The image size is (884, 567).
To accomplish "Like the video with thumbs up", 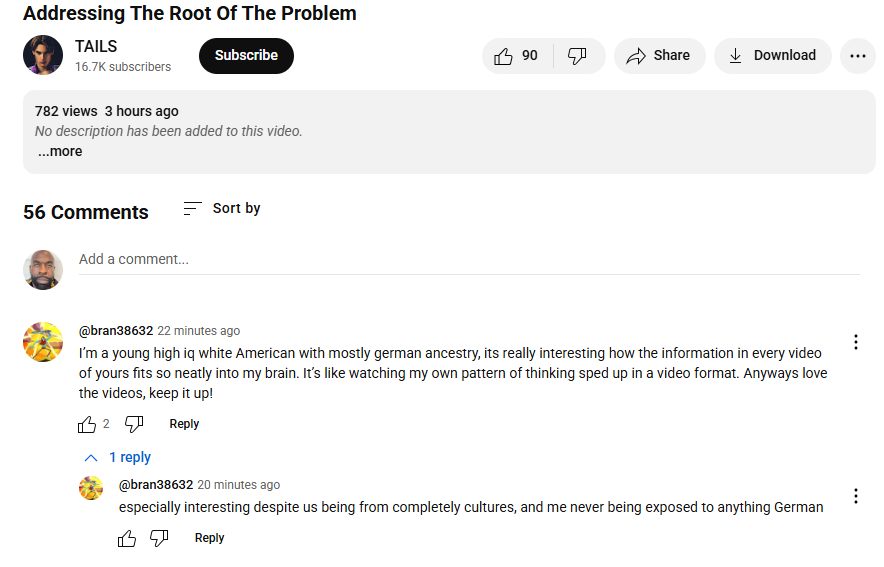I will [x=517, y=56].
